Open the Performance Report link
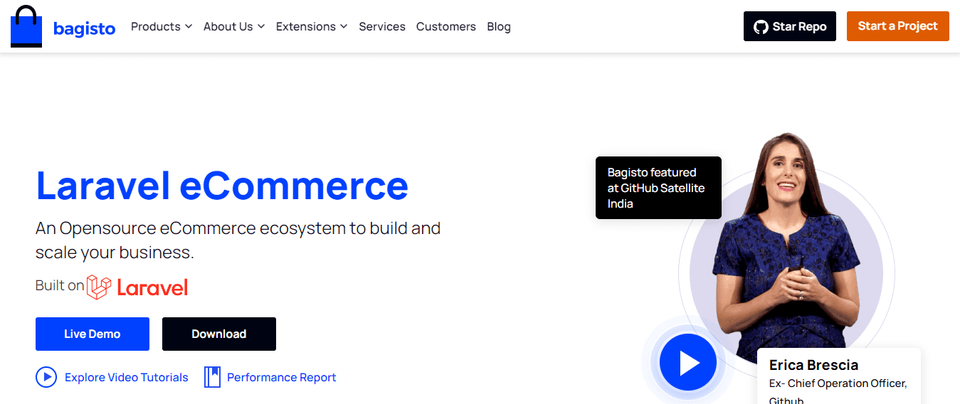The image size is (960, 404). (282, 377)
